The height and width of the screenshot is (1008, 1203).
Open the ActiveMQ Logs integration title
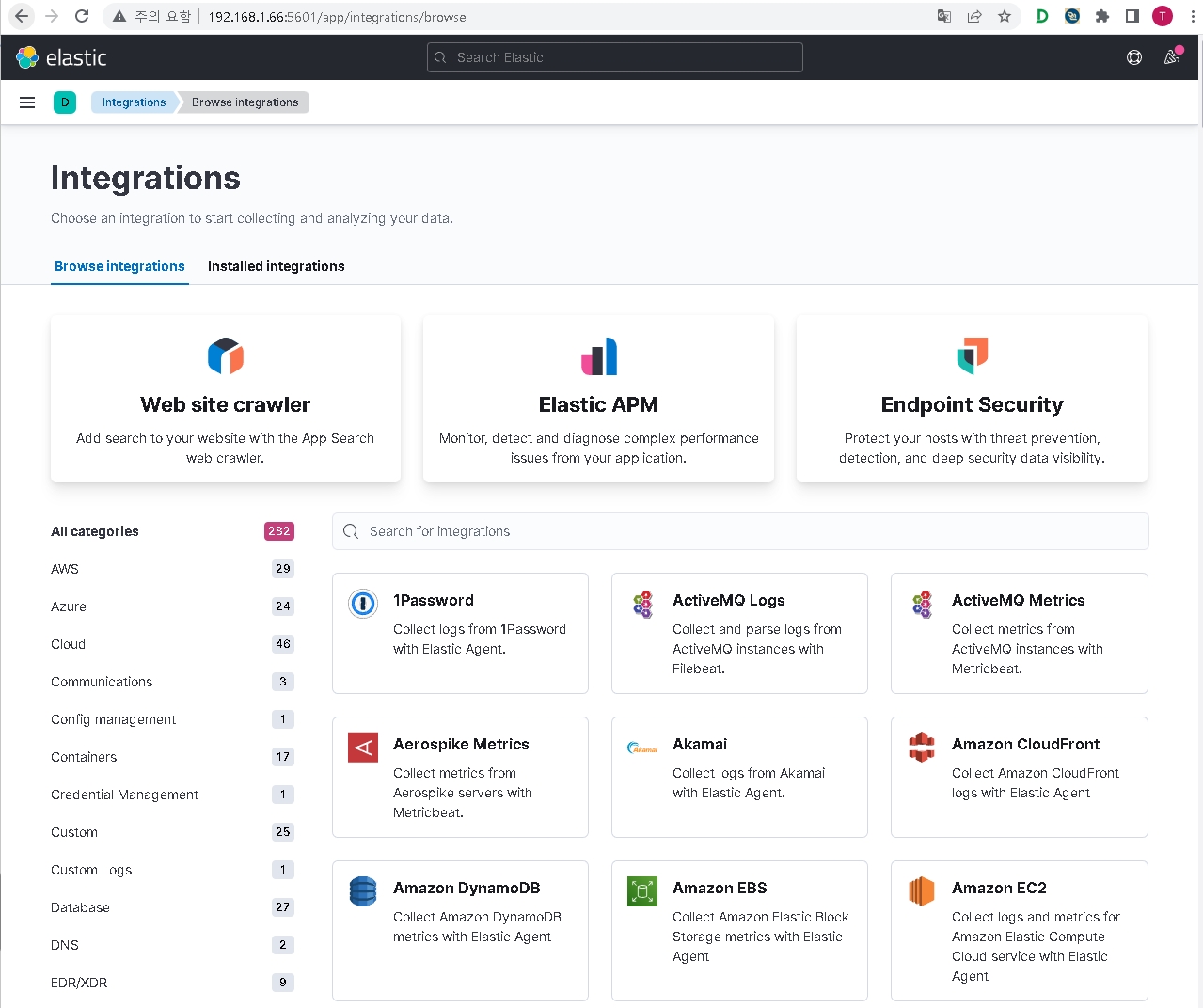[729, 600]
